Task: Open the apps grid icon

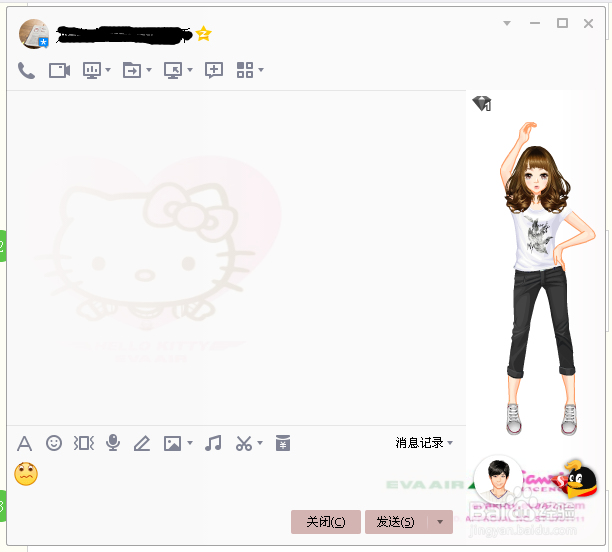Action: (245, 70)
